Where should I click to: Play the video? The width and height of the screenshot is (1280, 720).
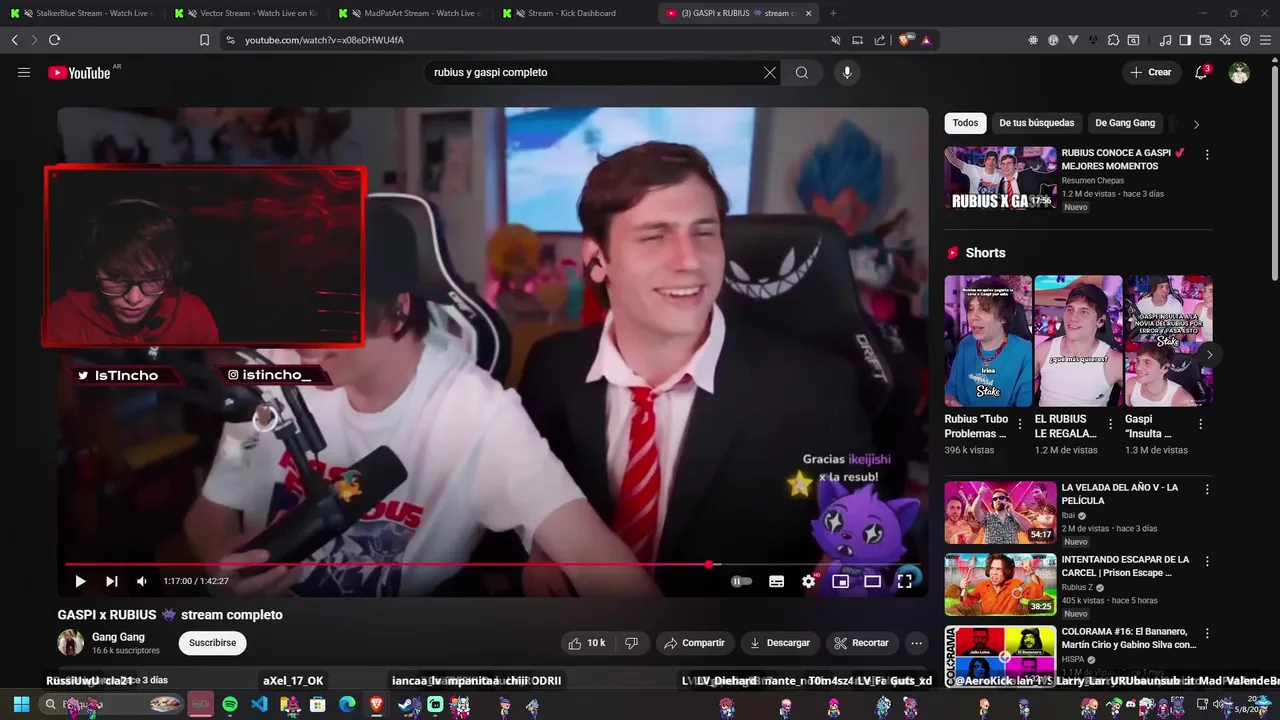[x=80, y=581]
